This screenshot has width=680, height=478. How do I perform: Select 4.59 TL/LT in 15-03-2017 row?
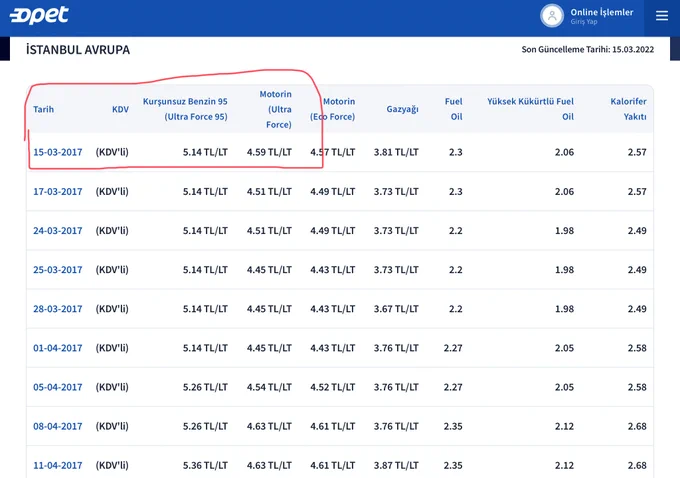coord(269,152)
